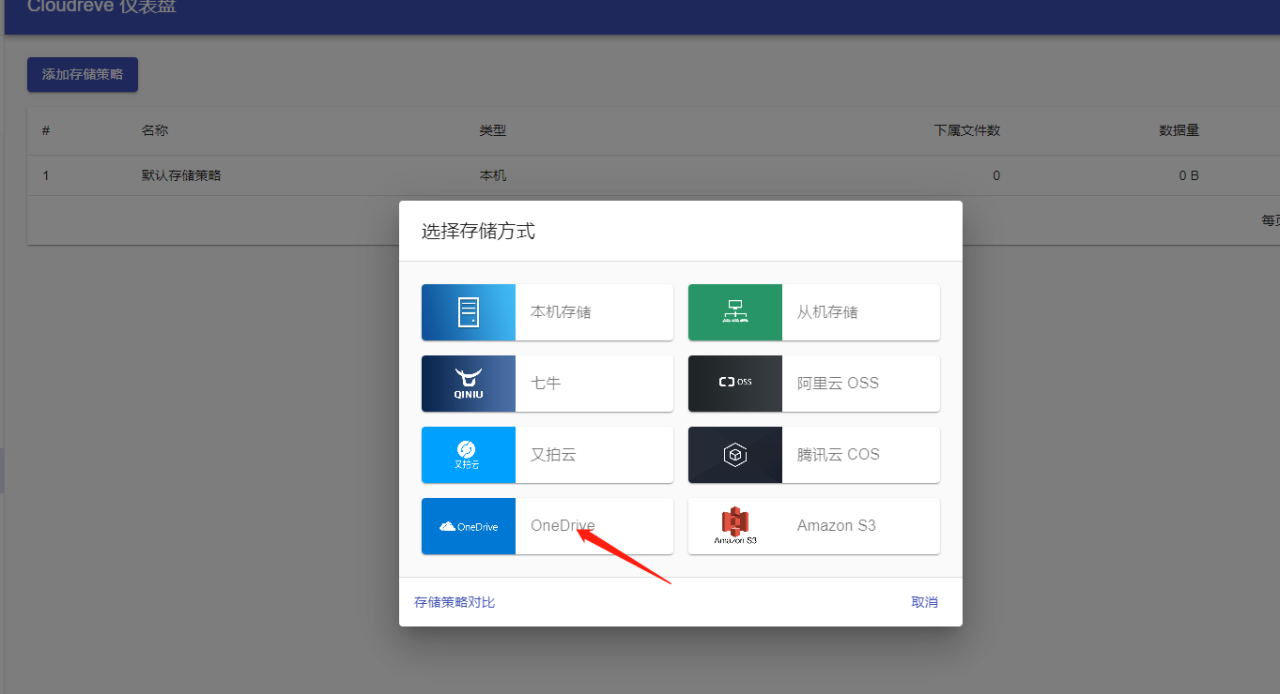The image size is (1280, 694).
Task: Click the Amazon S3 red bucket icon
Action: click(735, 525)
